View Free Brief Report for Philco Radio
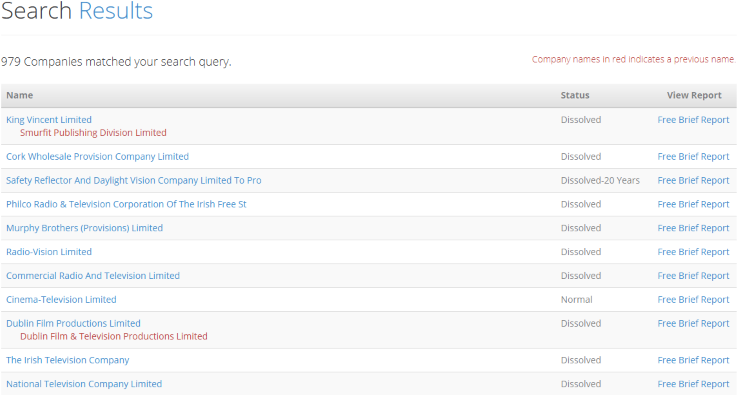Viewport: 738px width, 395px height. [x=693, y=204]
